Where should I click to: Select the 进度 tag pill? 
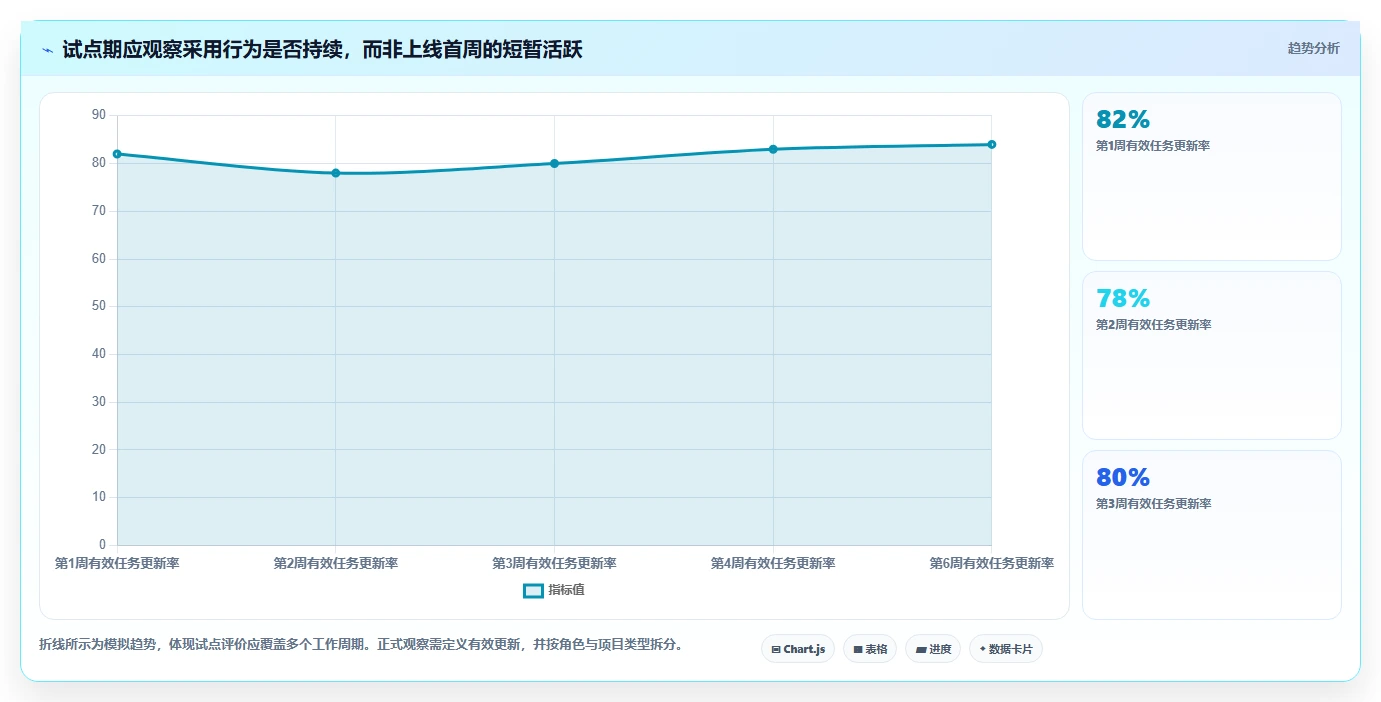pos(933,649)
